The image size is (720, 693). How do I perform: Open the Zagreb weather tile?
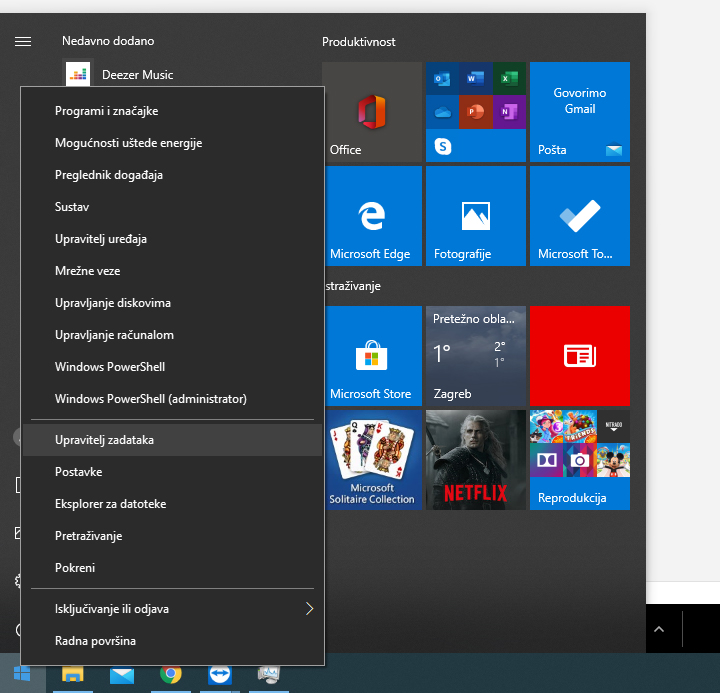coord(475,355)
